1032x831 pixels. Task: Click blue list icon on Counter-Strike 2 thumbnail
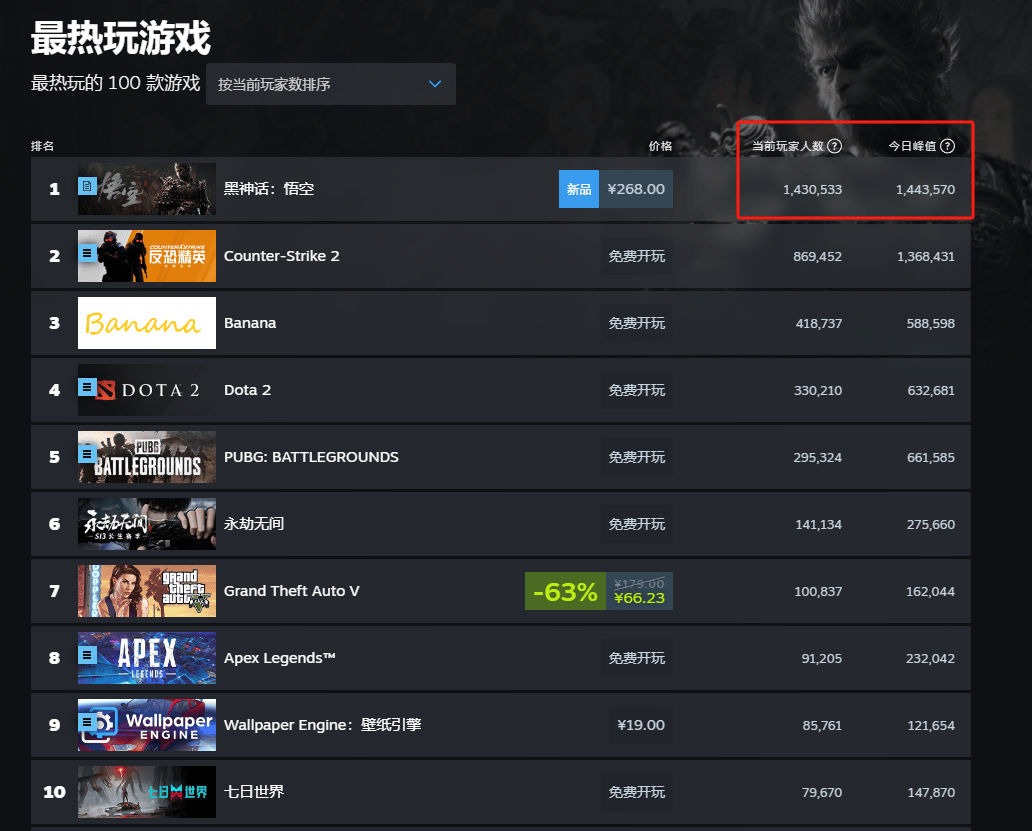[87, 253]
